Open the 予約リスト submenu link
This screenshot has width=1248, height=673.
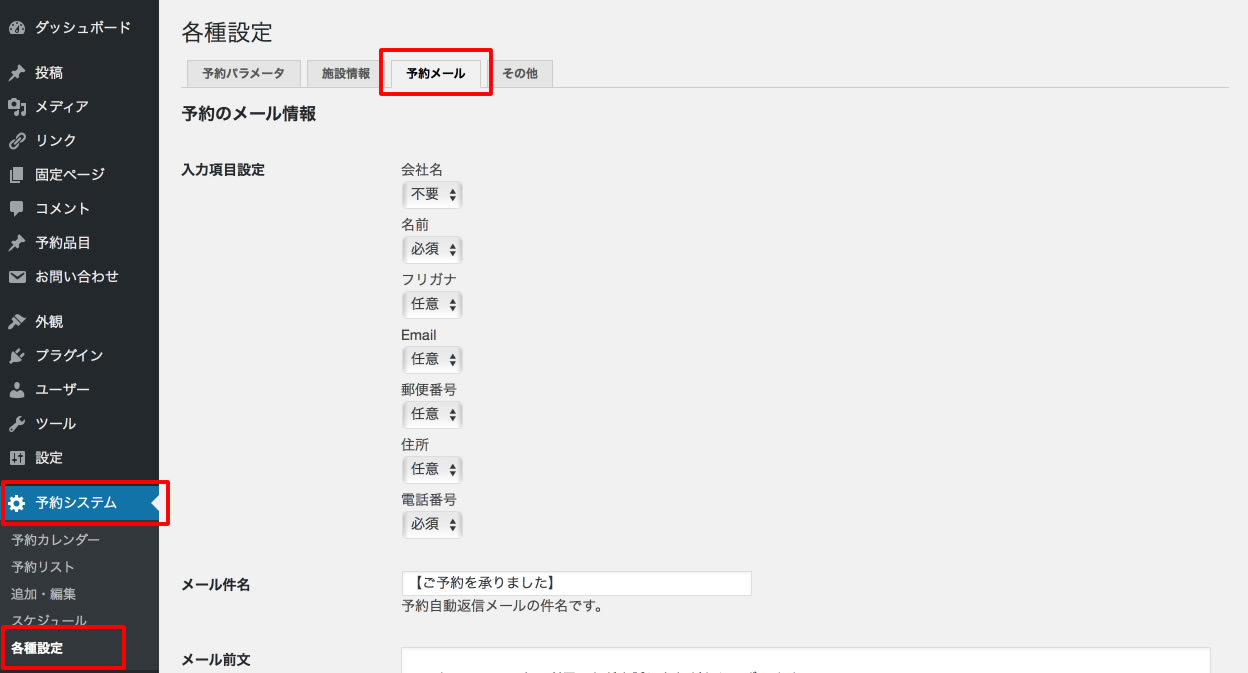43,567
